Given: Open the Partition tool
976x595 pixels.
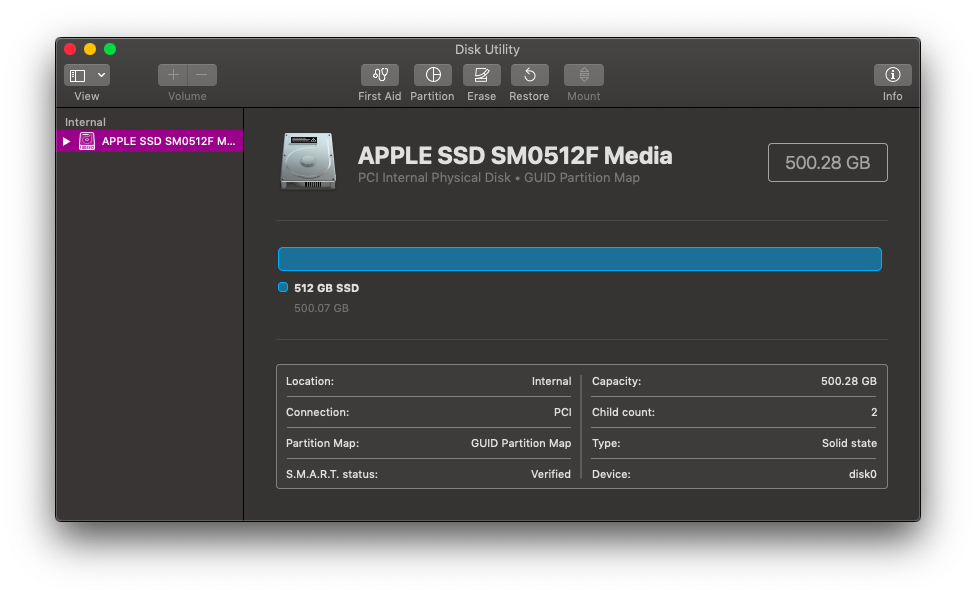Looking at the screenshot, I should click(433, 75).
